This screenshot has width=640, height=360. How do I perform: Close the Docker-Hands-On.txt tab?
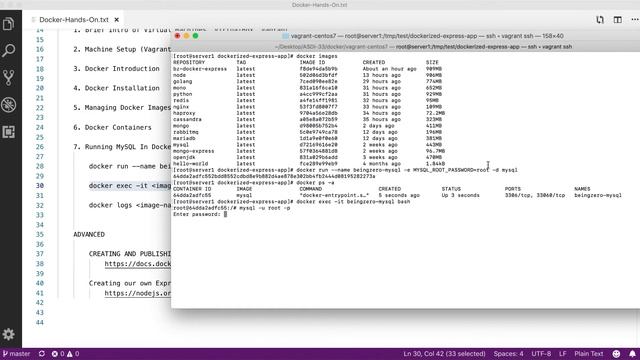click(117, 20)
